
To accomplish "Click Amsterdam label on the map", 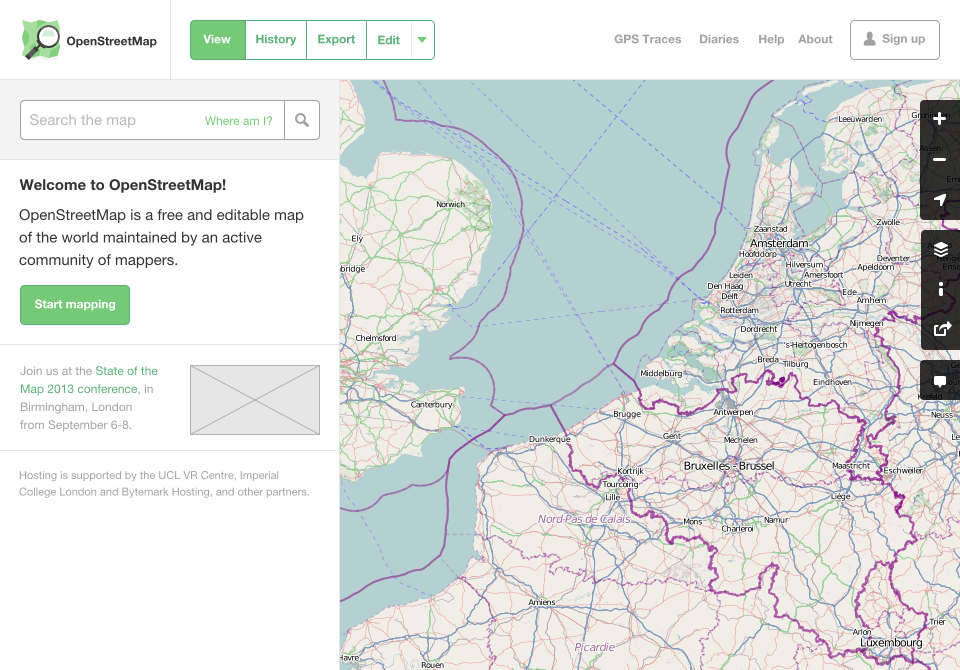I will [x=779, y=243].
